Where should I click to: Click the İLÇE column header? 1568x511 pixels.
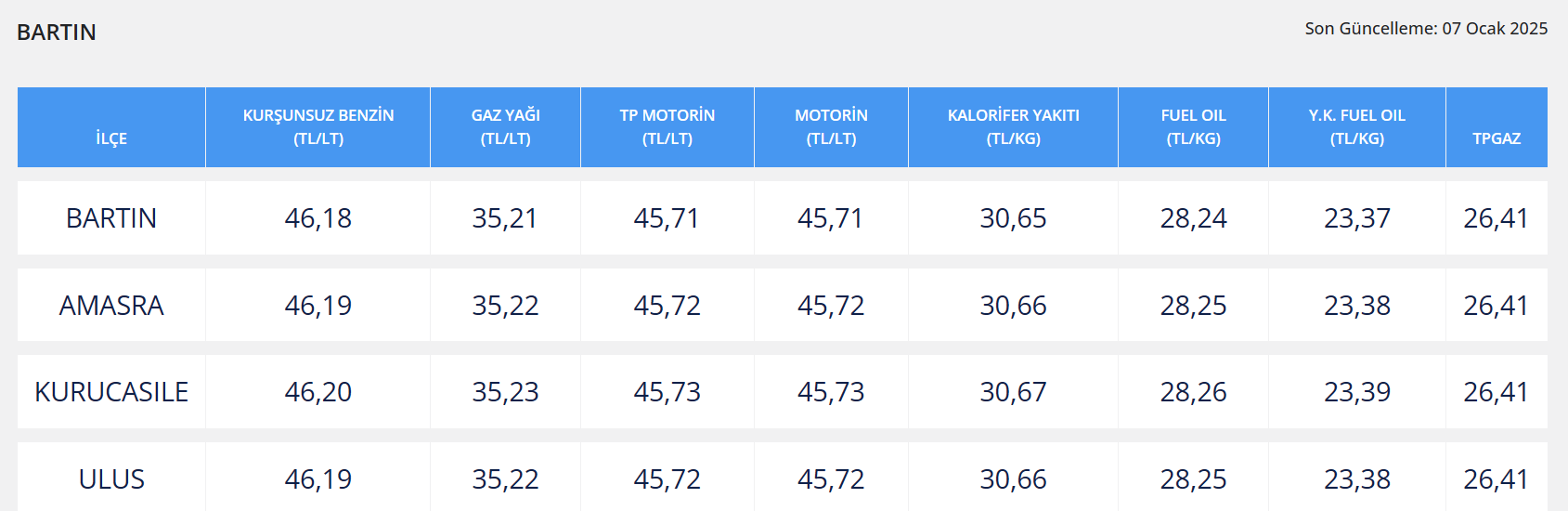[x=111, y=138]
